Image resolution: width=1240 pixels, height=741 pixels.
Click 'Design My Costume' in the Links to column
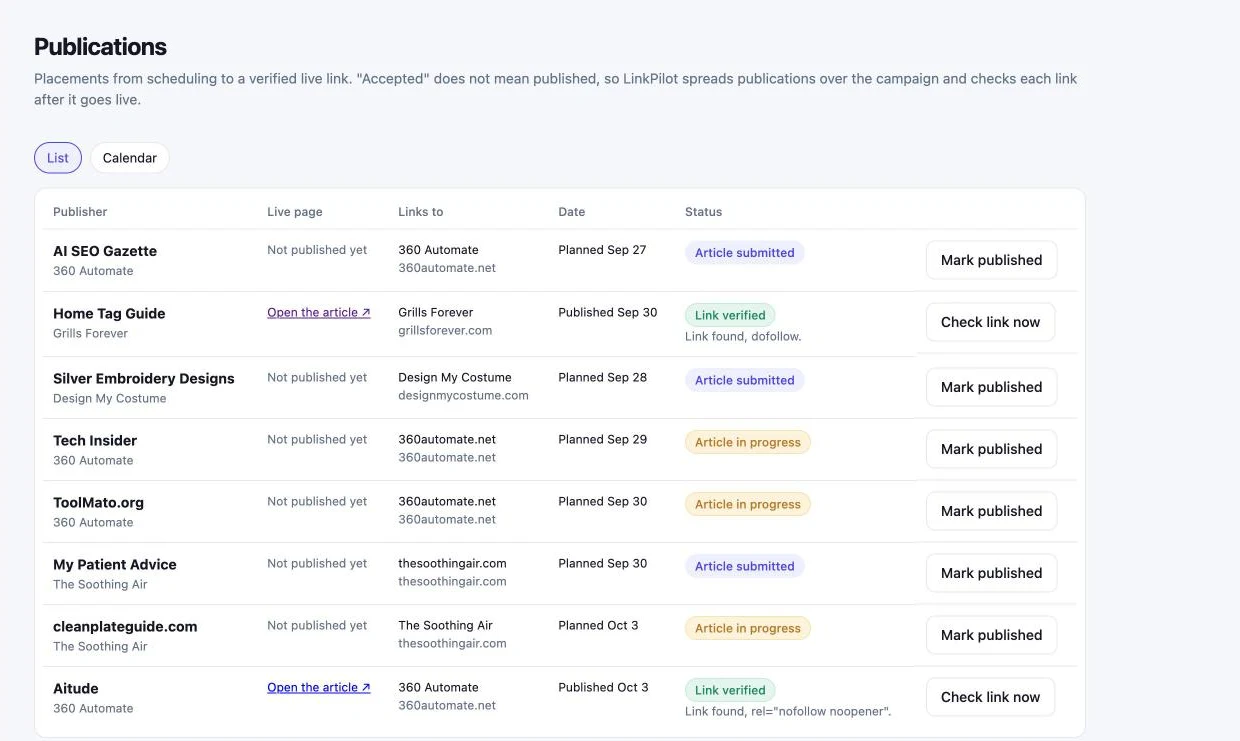coord(455,377)
